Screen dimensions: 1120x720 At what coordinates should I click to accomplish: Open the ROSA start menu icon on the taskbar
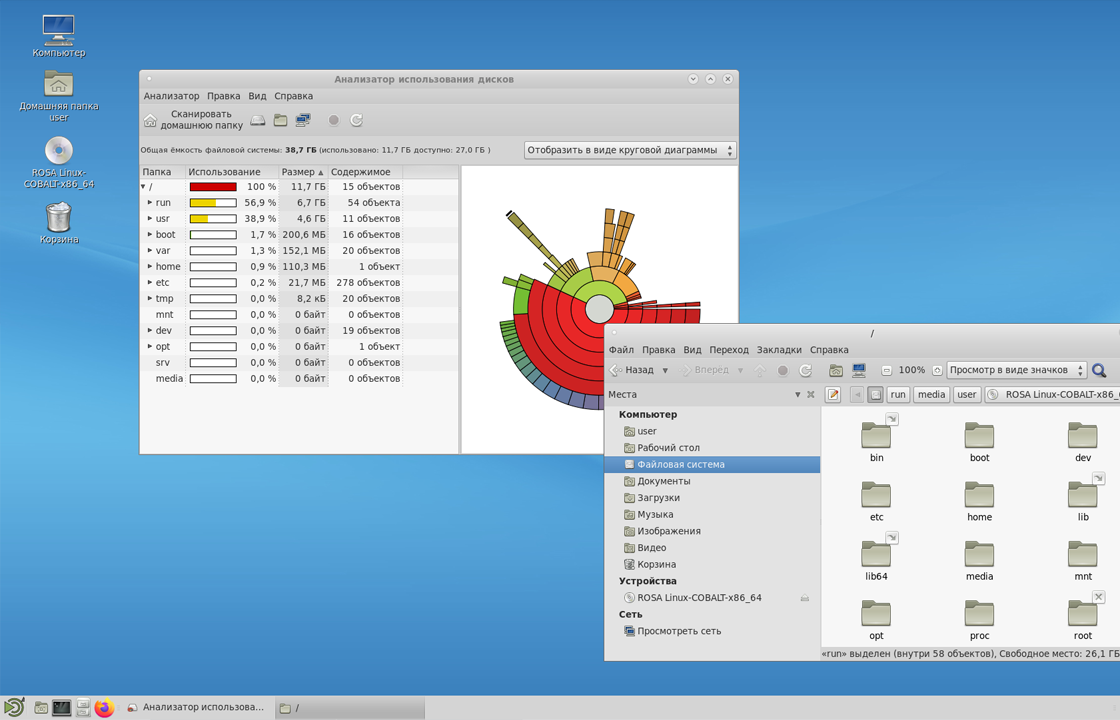(14, 708)
